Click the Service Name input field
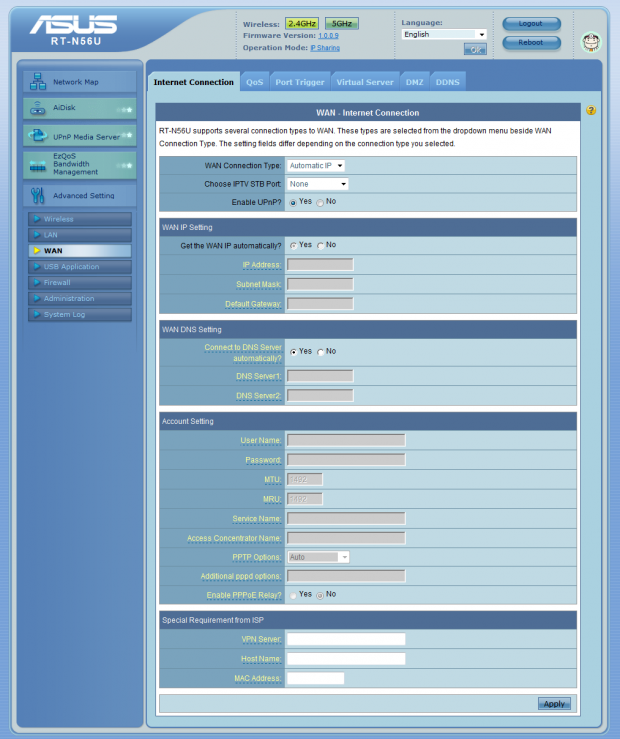Image resolution: width=620 pixels, height=739 pixels. 346,518
